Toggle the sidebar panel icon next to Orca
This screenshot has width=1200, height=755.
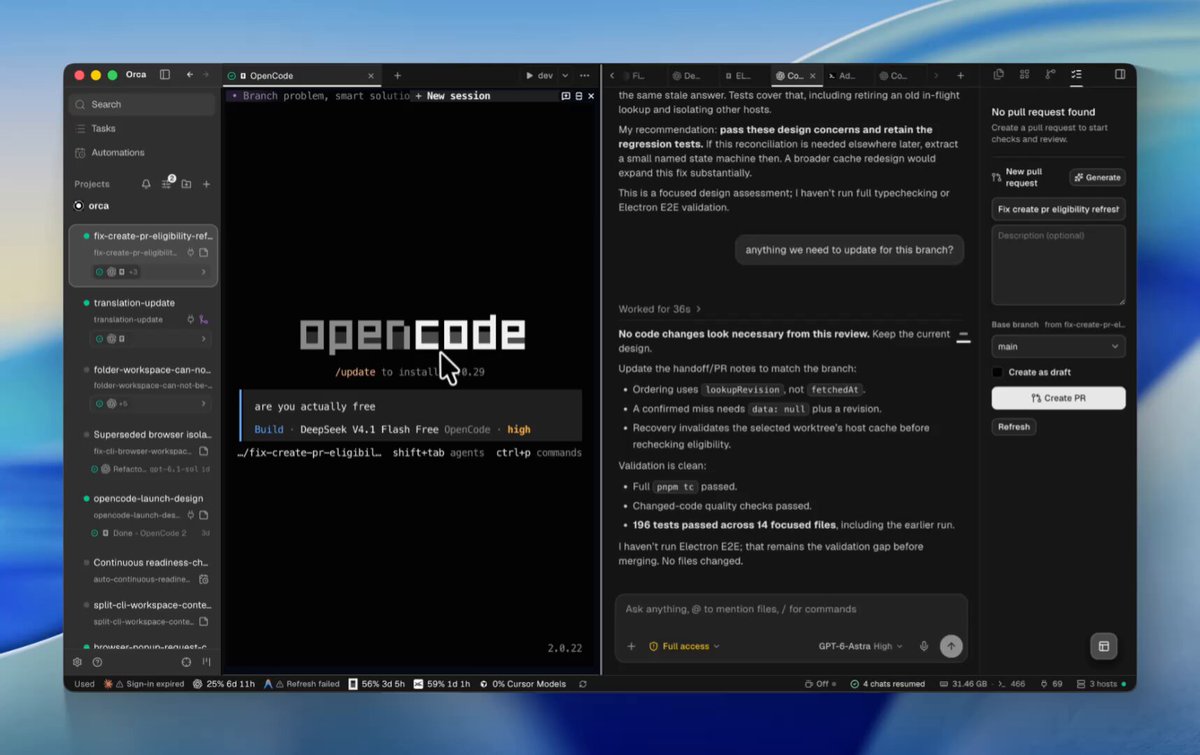point(165,75)
